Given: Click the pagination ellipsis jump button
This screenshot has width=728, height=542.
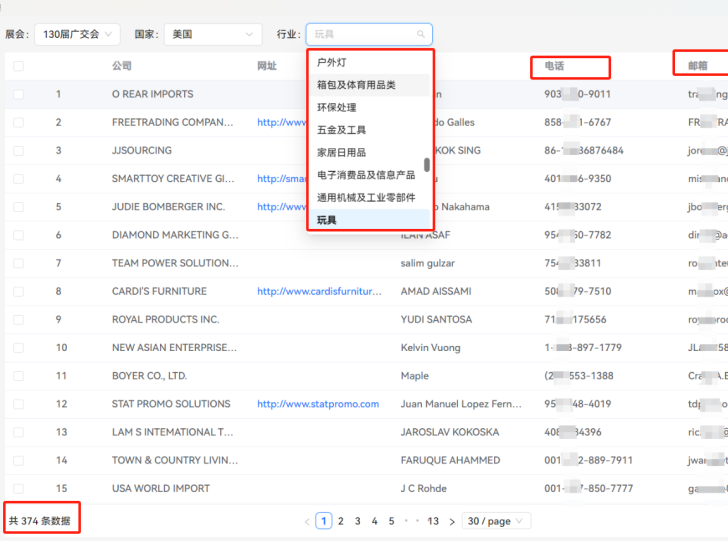Looking at the screenshot, I should tap(412, 521).
